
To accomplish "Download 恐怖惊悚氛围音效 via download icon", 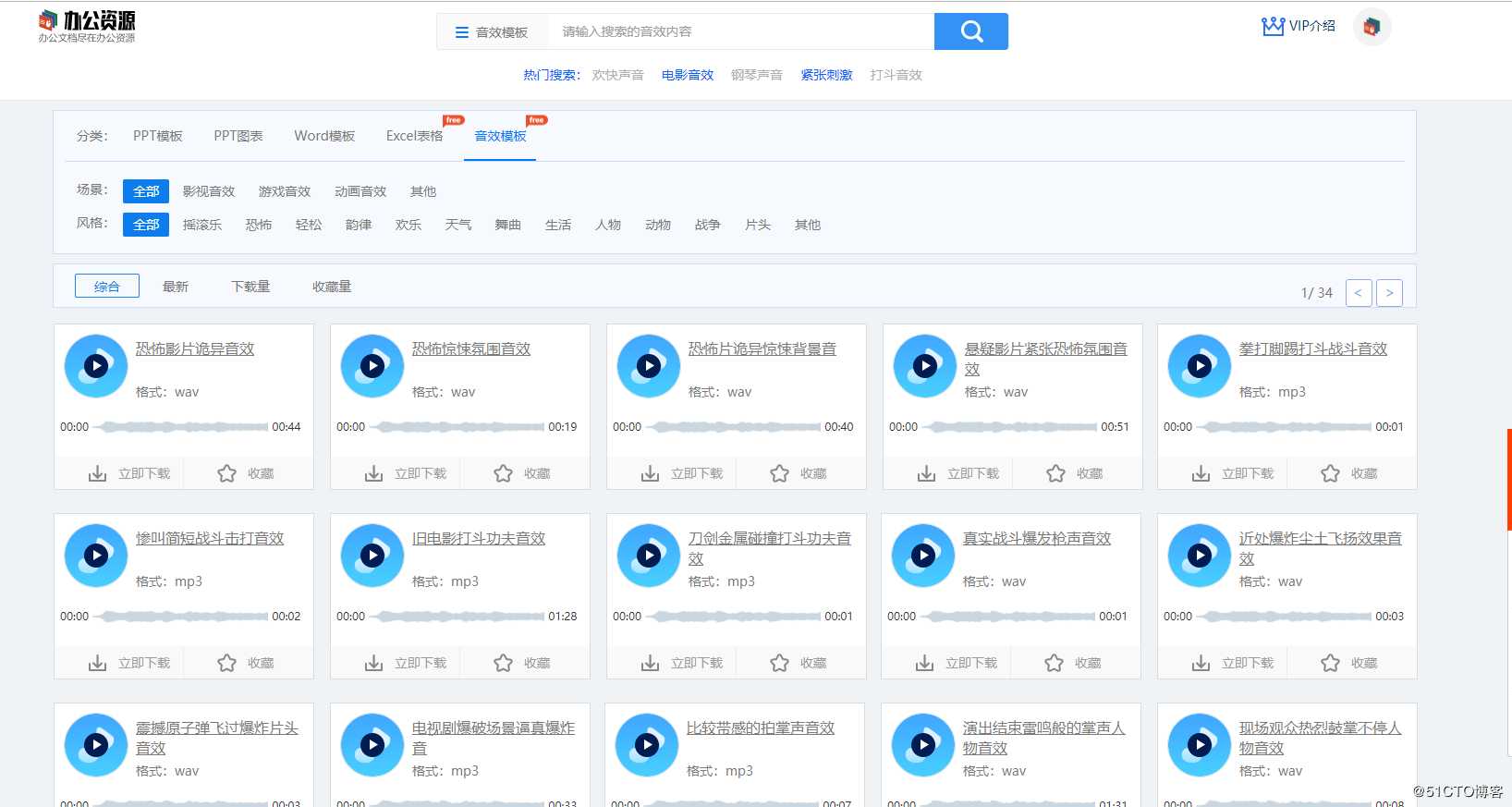I will (x=373, y=473).
